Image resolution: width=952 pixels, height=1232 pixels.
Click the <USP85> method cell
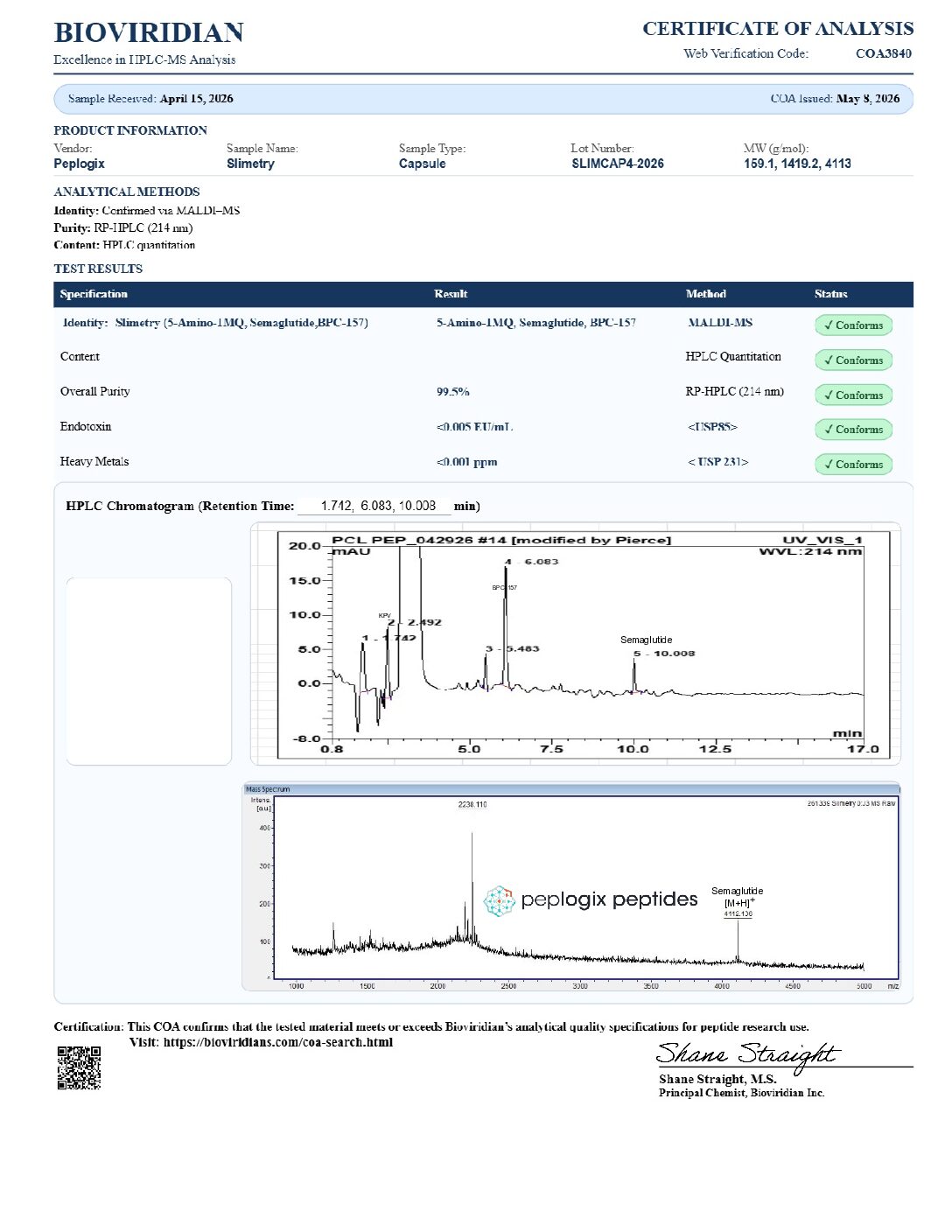[712, 427]
